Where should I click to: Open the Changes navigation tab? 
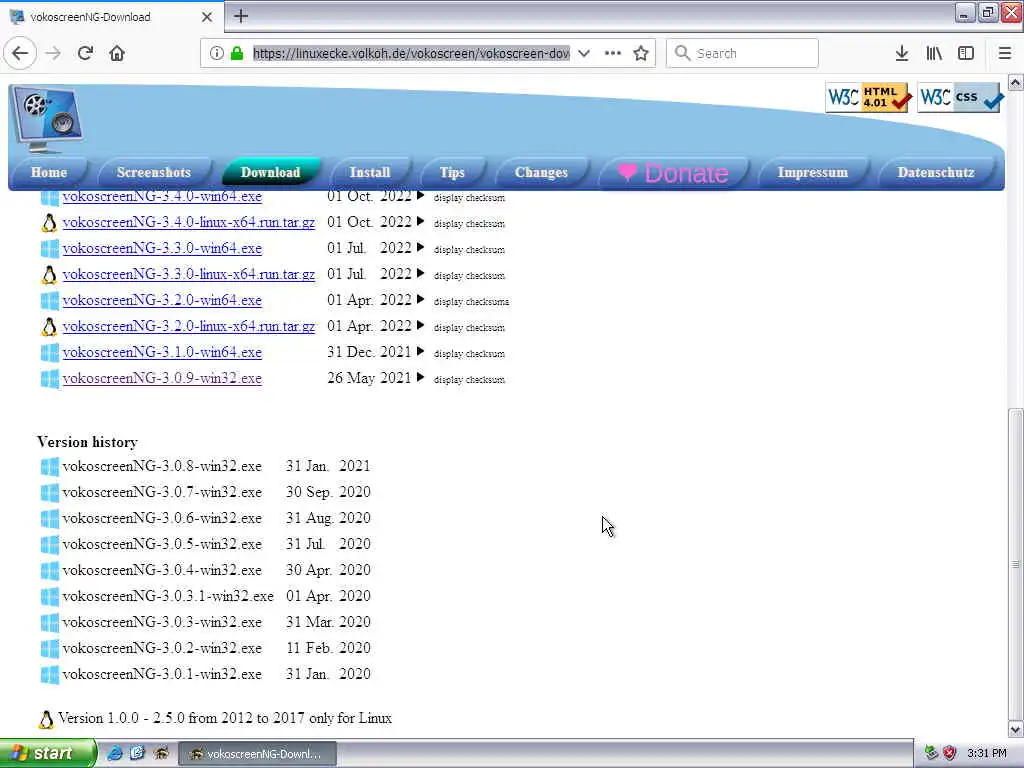pyautogui.click(x=541, y=172)
